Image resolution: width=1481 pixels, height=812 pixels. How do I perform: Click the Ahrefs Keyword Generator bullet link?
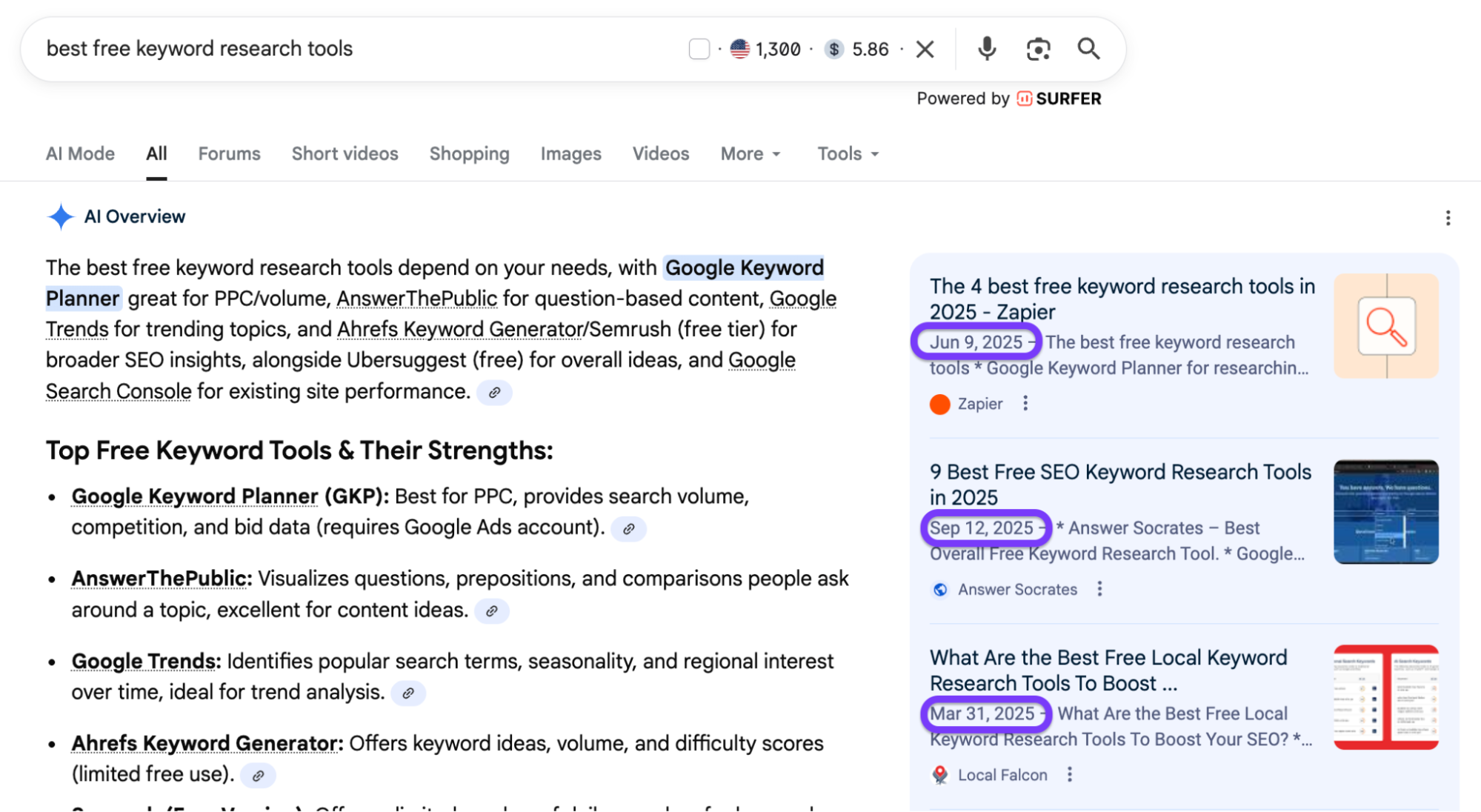click(204, 743)
